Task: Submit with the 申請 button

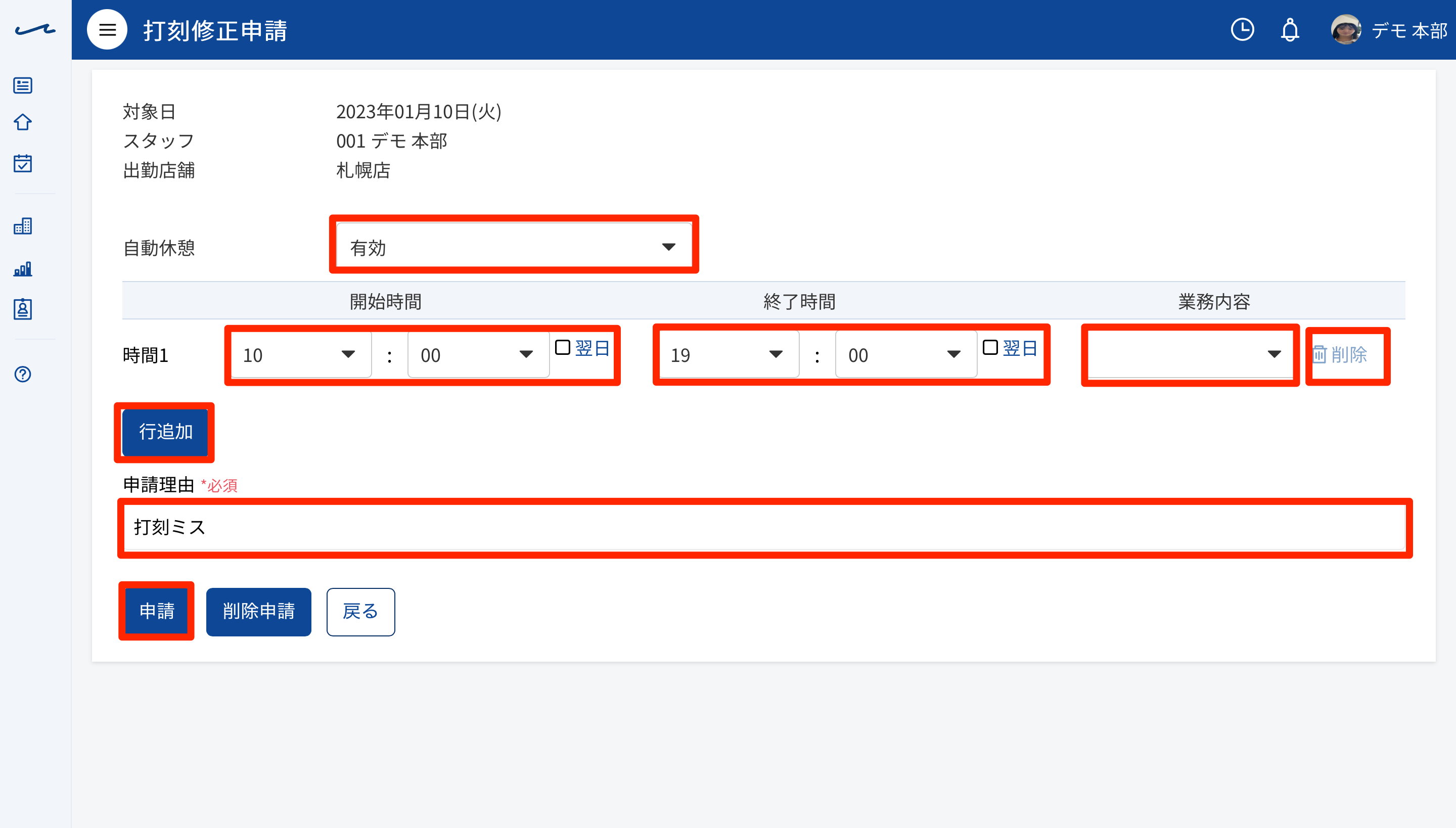Action: pyautogui.click(x=156, y=611)
